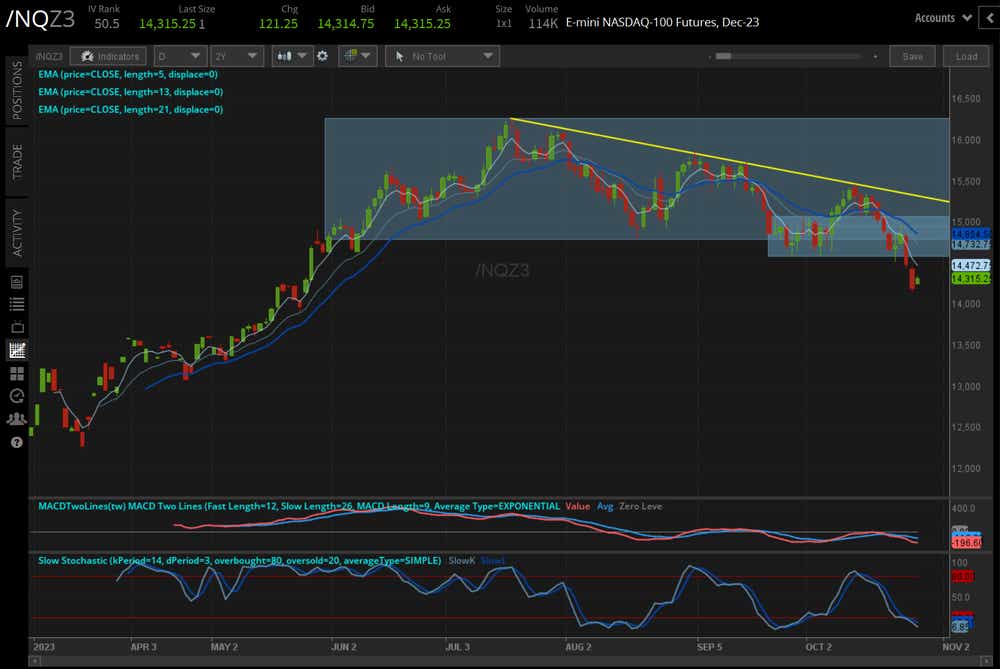Click the MACD Avg legend label
Viewport: 1000px width, 669px height.
point(605,506)
